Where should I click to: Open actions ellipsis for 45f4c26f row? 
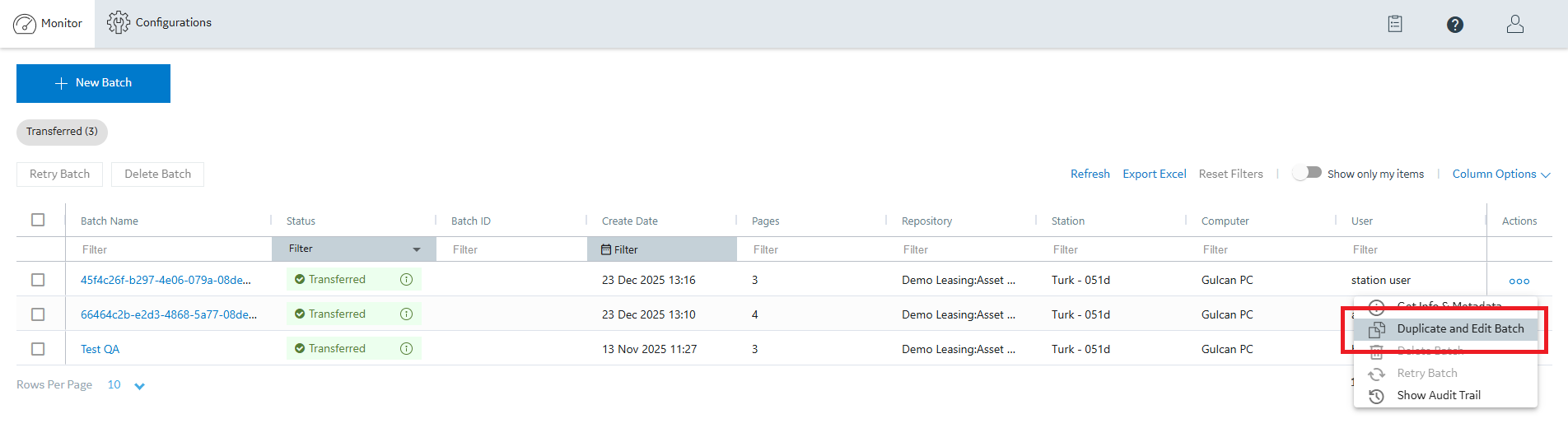pyautogui.click(x=1519, y=281)
